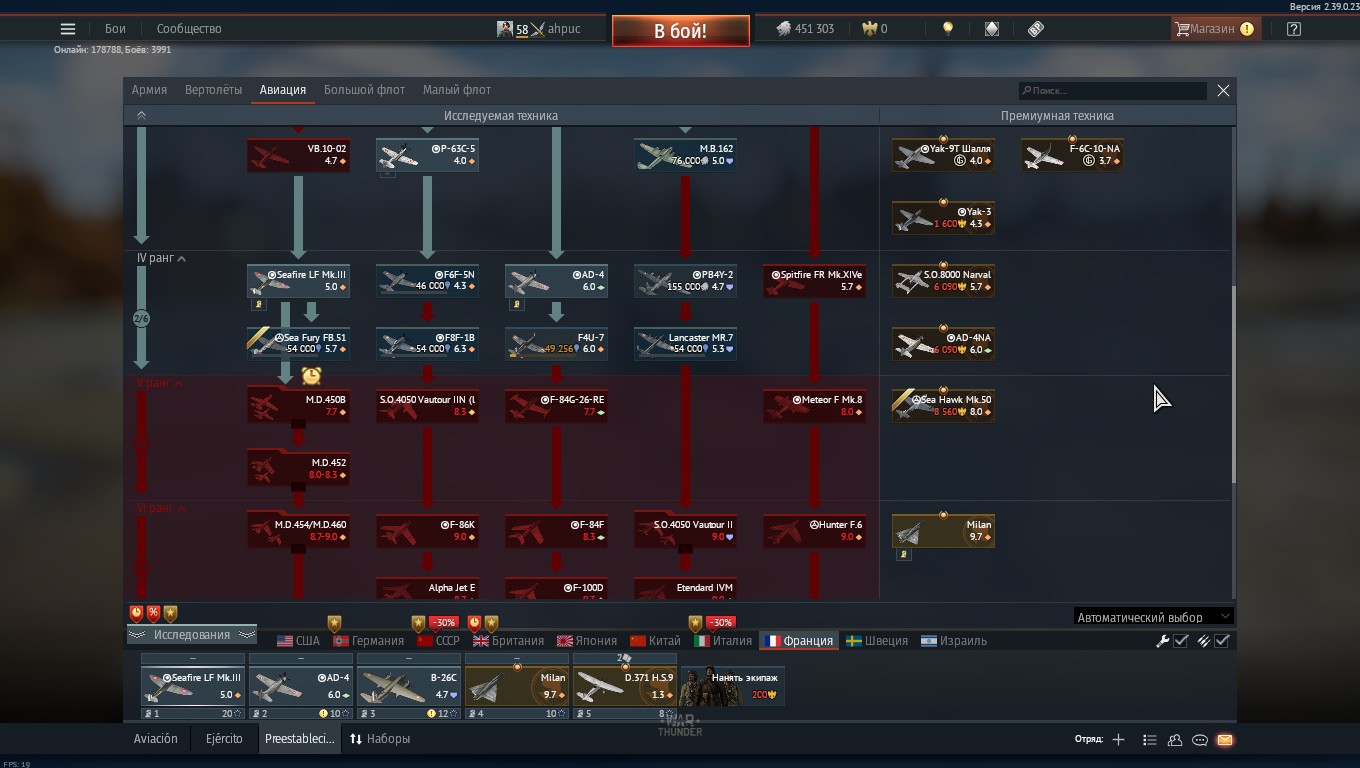Viewport: 1360px width, 768px height.
Task: Focus the Поиск search field
Action: (x=1112, y=91)
